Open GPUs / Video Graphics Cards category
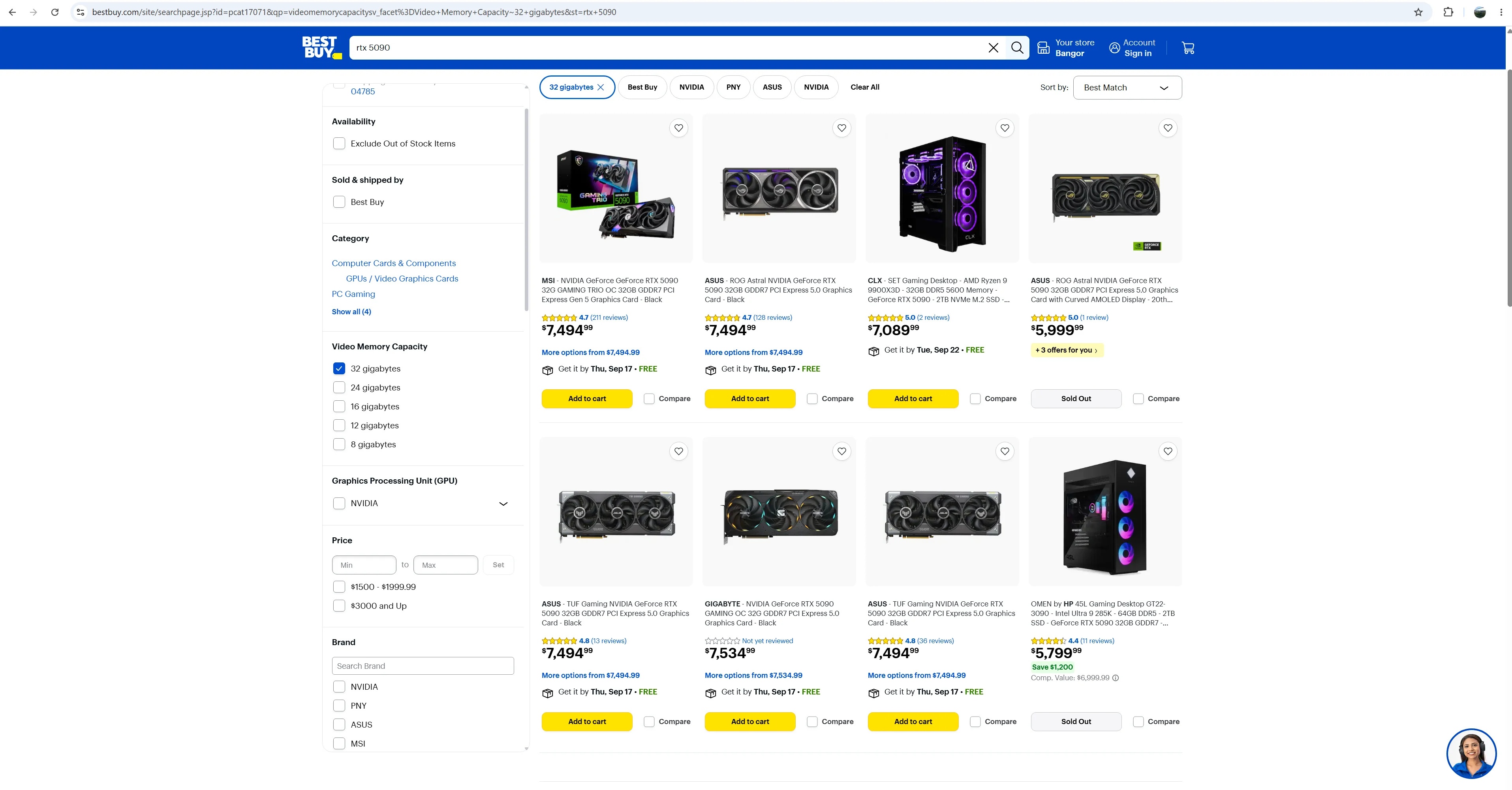1512x790 pixels. coord(402,279)
